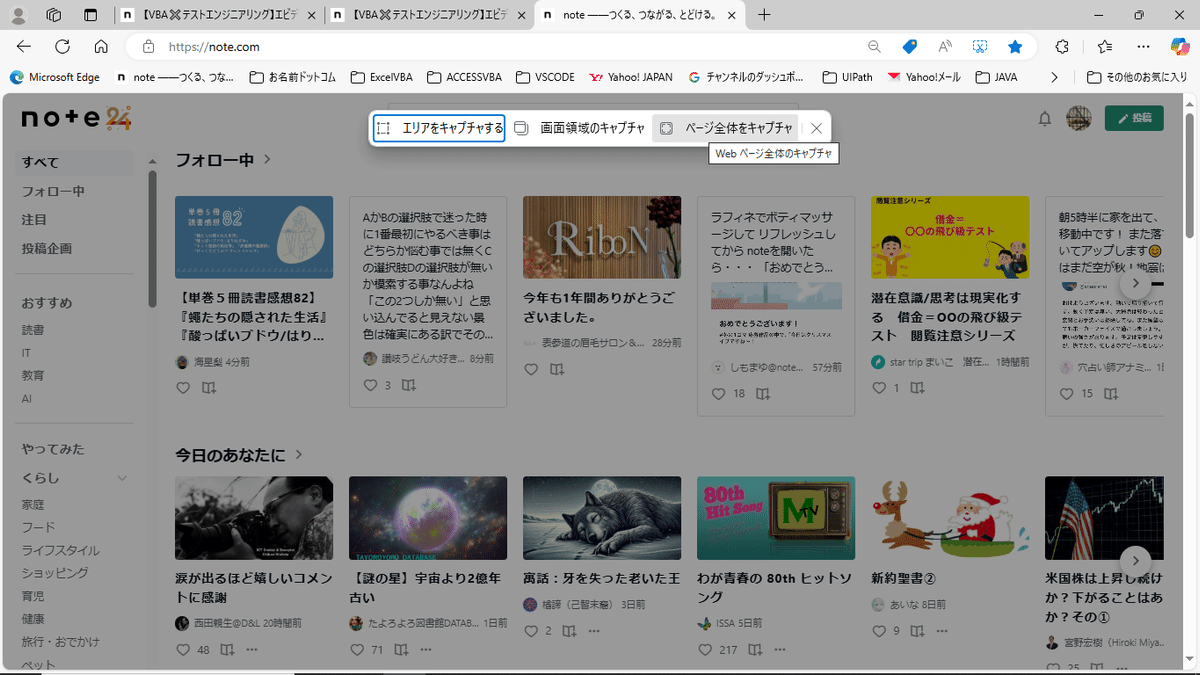1200x675 pixels.
Task: Switch to the first VBA テストエンジニアリング tab
Action: [219, 15]
